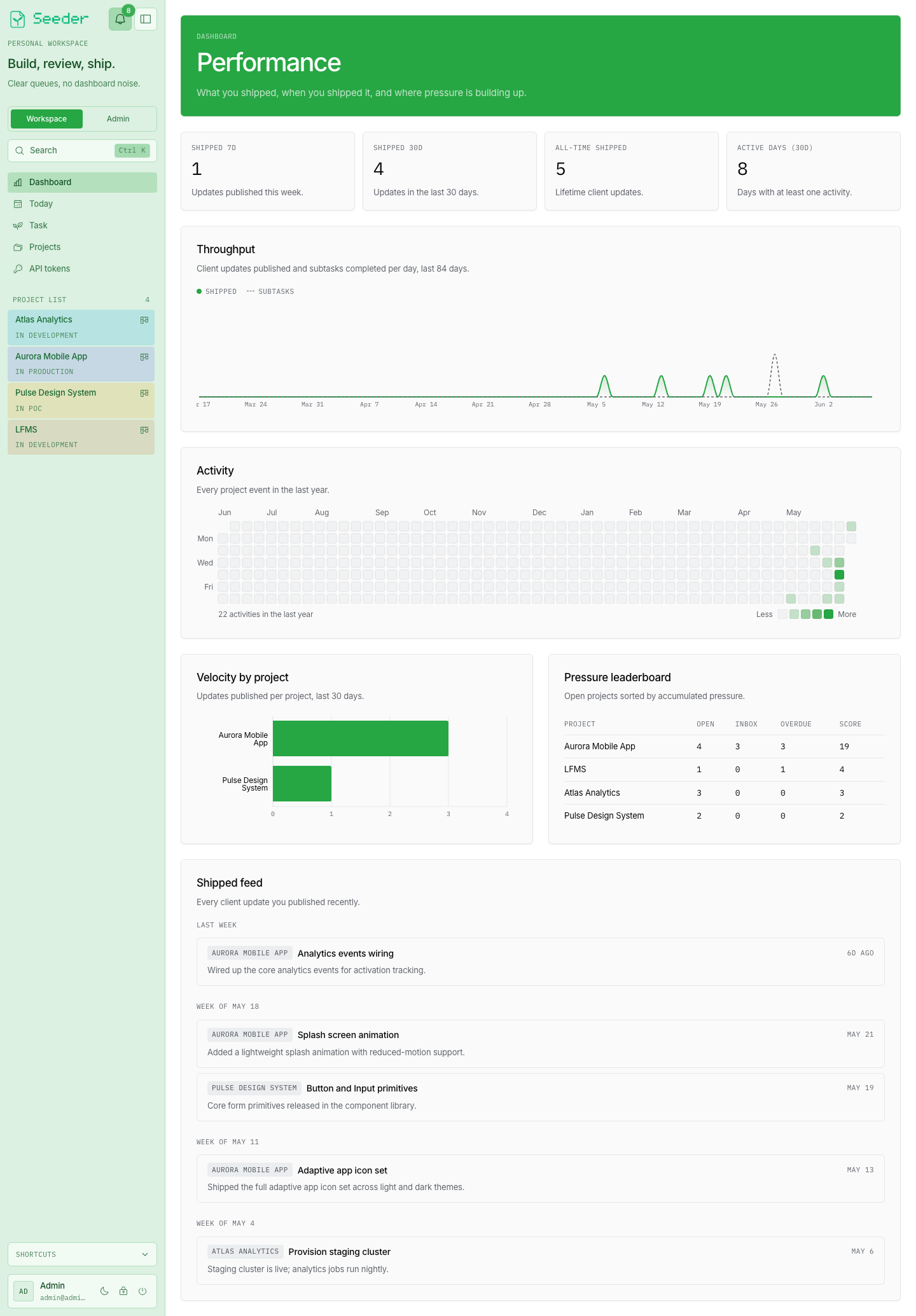Select the Pulse Design System project
The height and width of the screenshot is (1316, 916).
point(81,400)
